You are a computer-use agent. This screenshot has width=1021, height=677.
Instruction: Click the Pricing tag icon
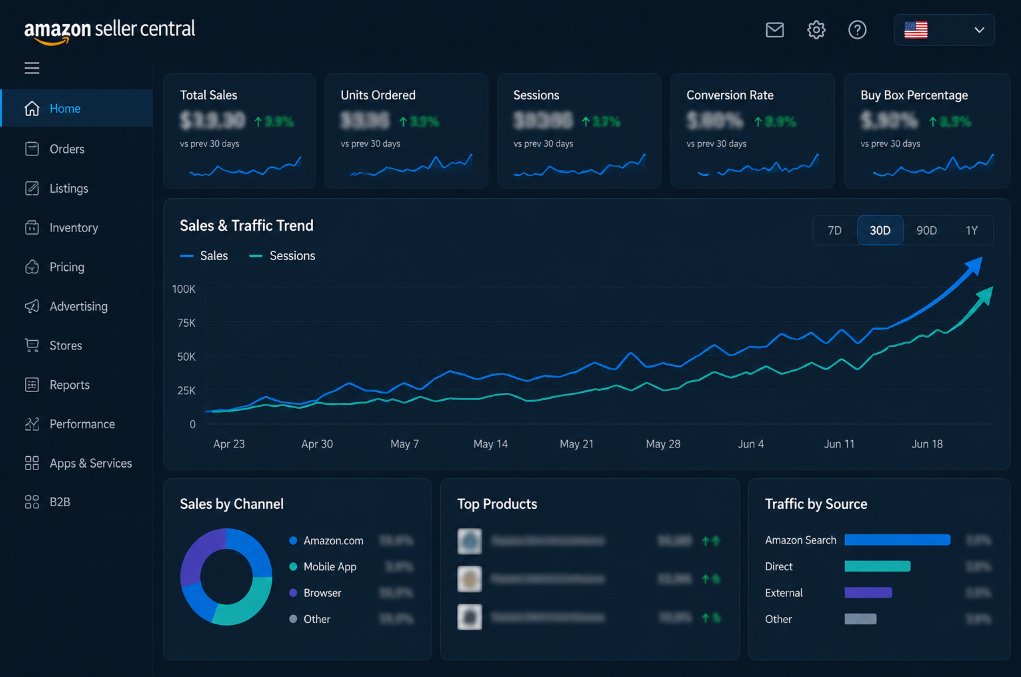(32, 267)
